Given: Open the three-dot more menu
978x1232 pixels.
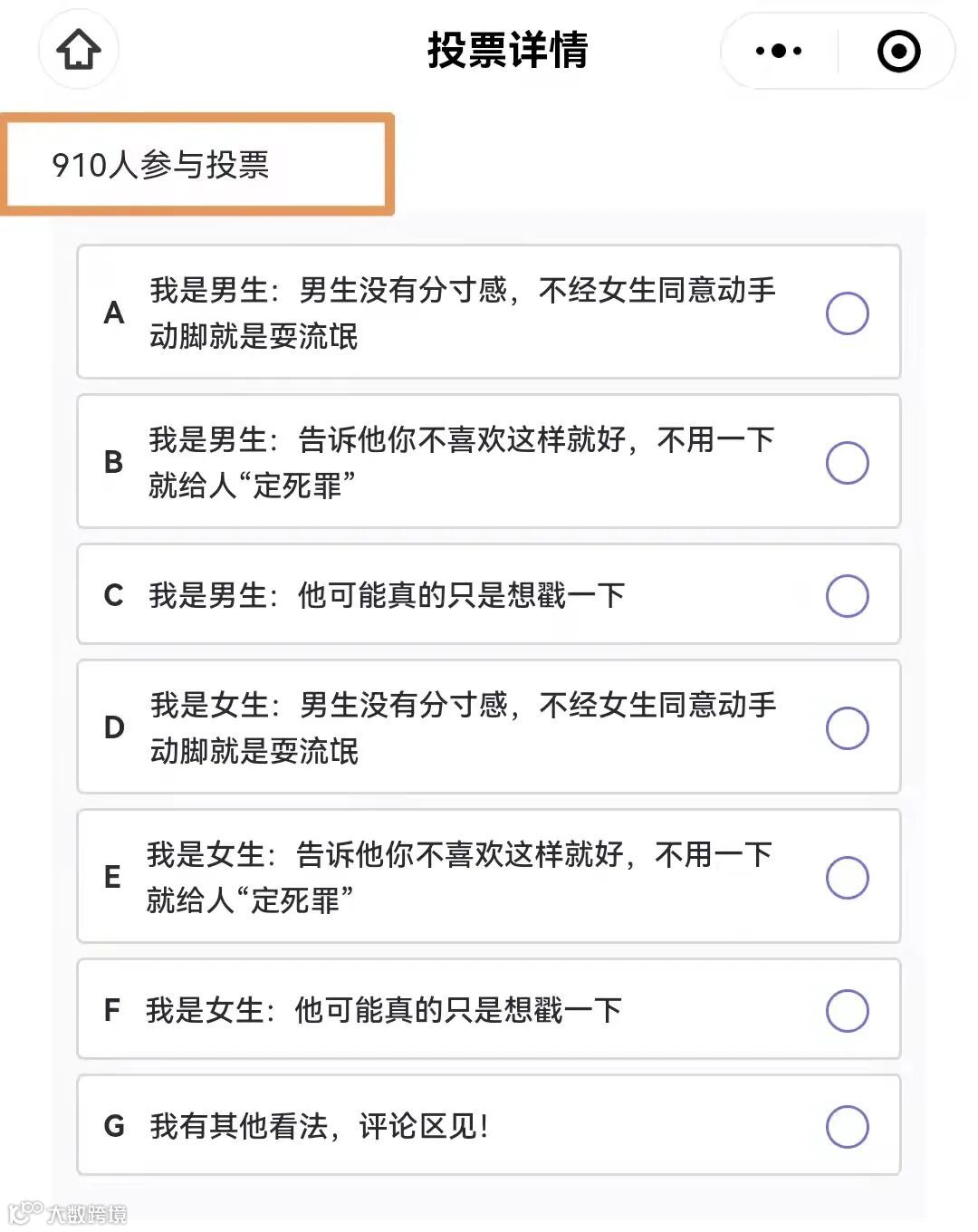Looking at the screenshot, I should point(779,51).
